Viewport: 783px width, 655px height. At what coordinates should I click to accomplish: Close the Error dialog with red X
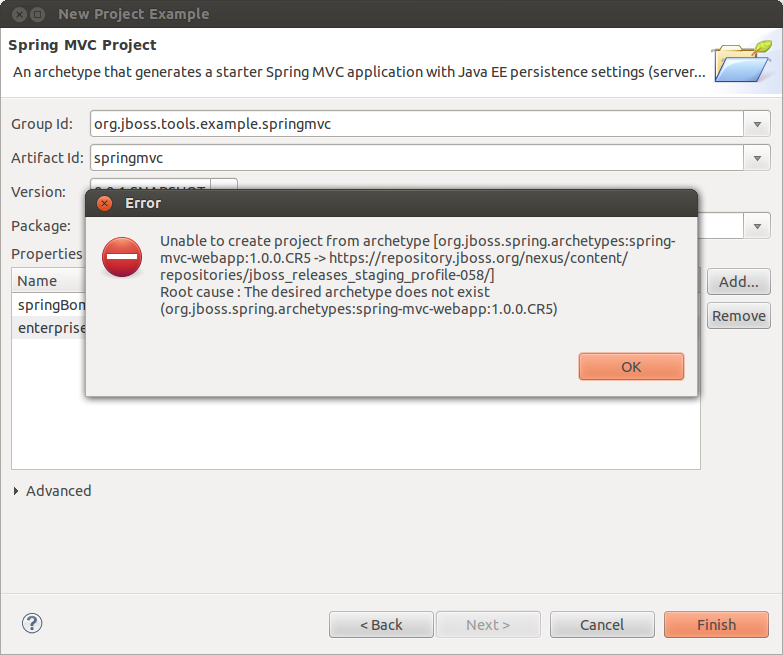[104, 203]
